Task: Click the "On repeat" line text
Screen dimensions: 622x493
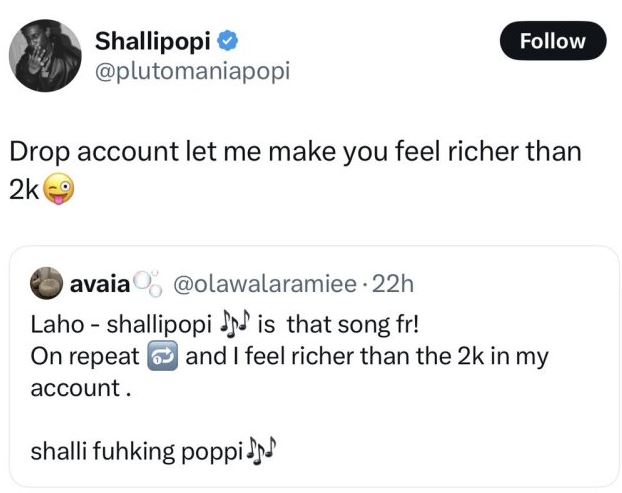Action: (74, 354)
